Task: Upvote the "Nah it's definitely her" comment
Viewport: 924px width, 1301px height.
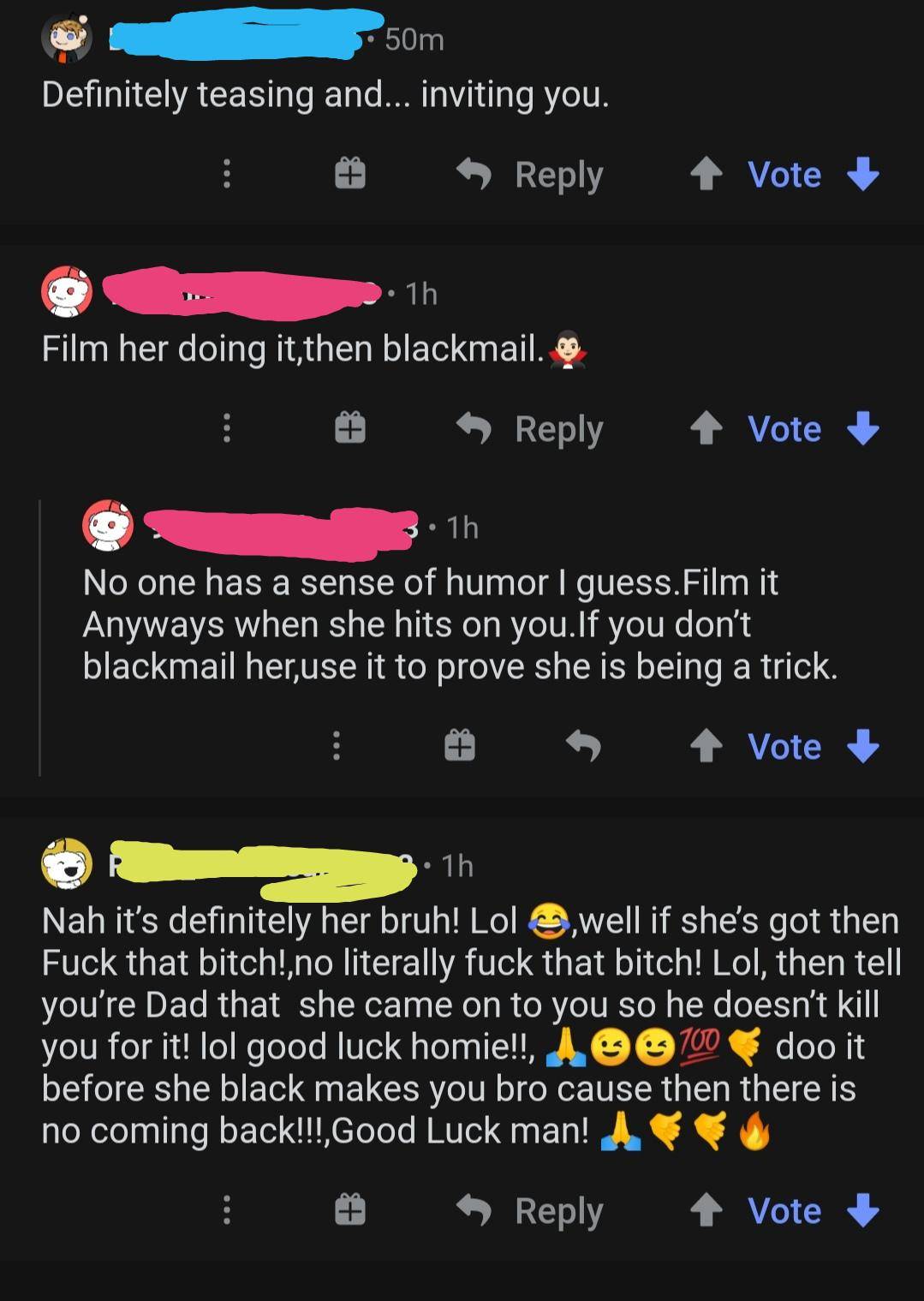Action: click(x=706, y=1210)
